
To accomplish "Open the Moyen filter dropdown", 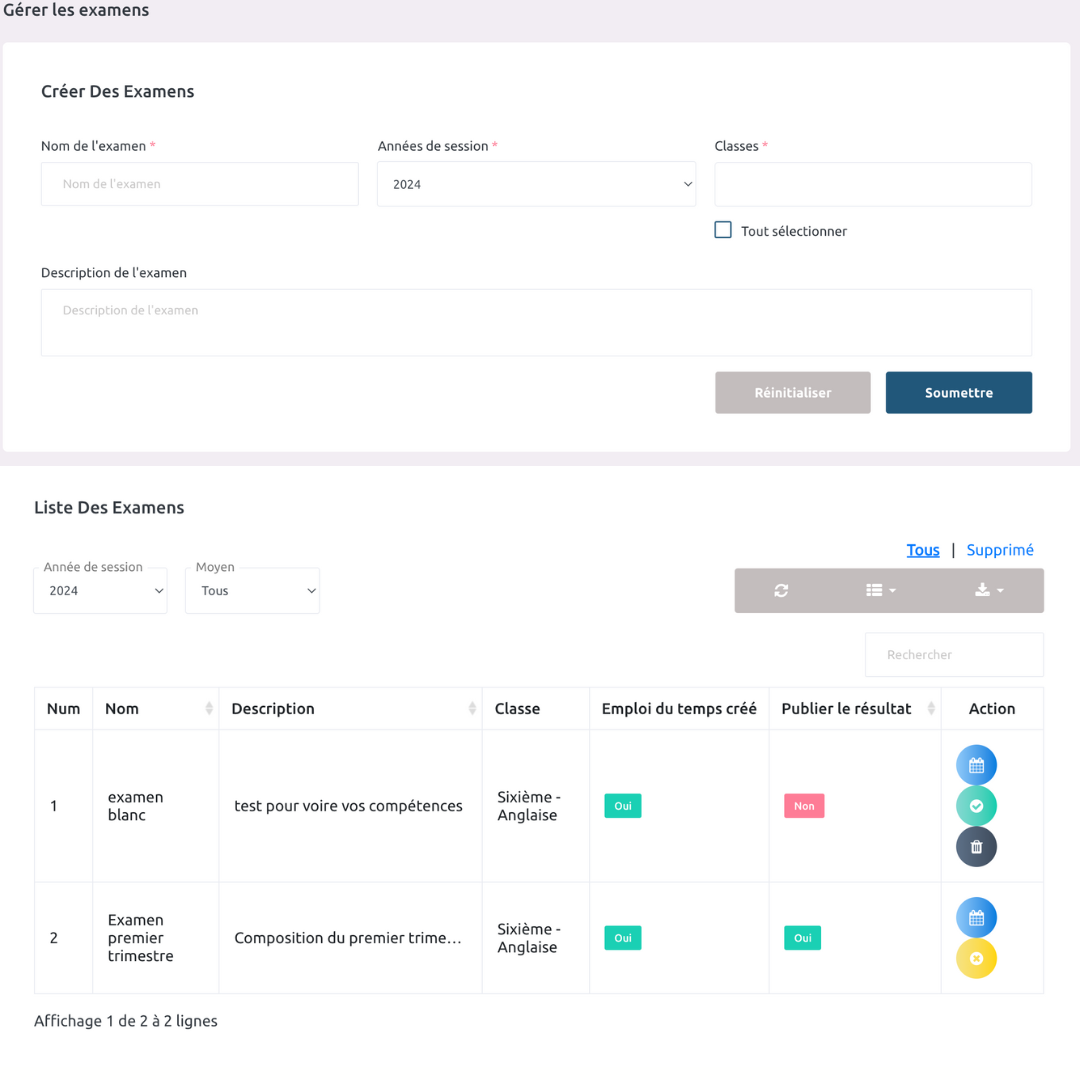I will pyautogui.click(x=253, y=591).
